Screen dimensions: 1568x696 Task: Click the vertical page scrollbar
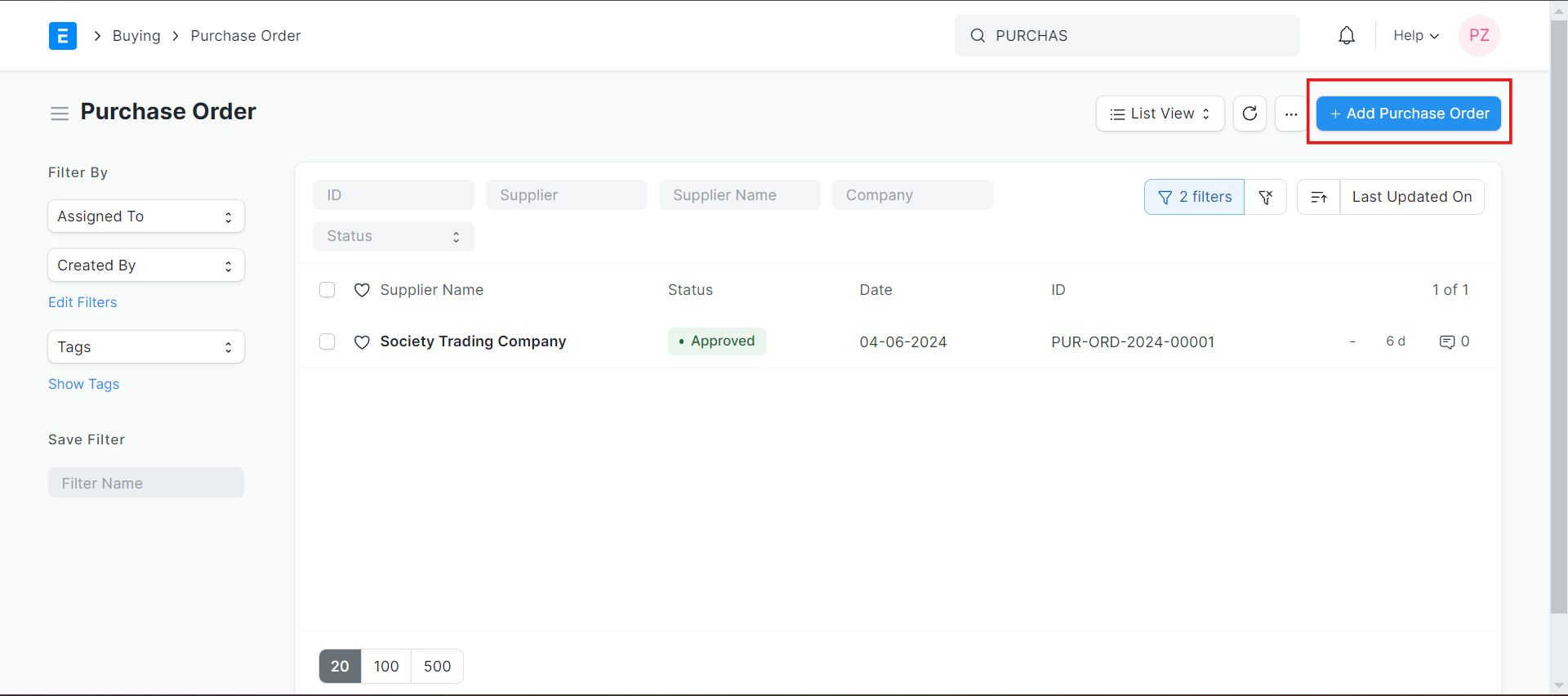point(1559,319)
